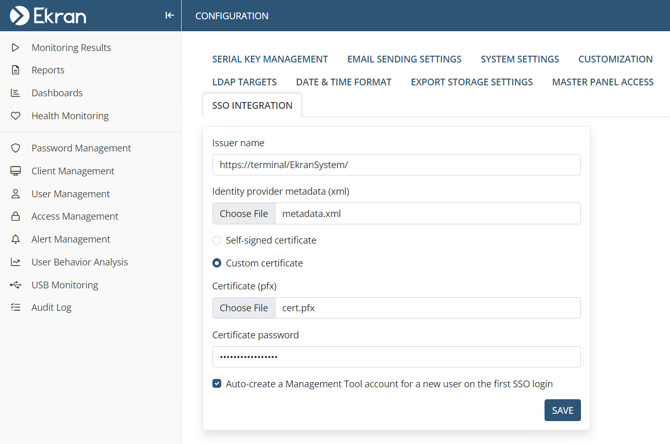This screenshot has width=670, height=444.
Task: Click the Issuer name input field
Action: pyautogui.click(x=396, y=165)
